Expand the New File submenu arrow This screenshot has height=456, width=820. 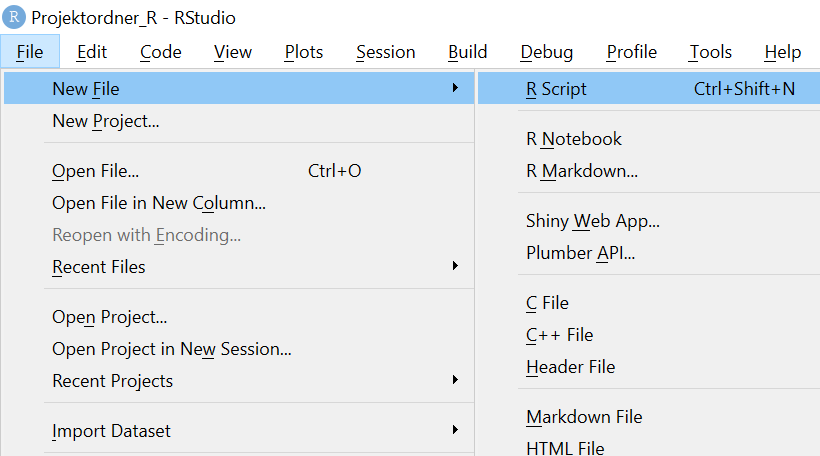tap(455, 89)
